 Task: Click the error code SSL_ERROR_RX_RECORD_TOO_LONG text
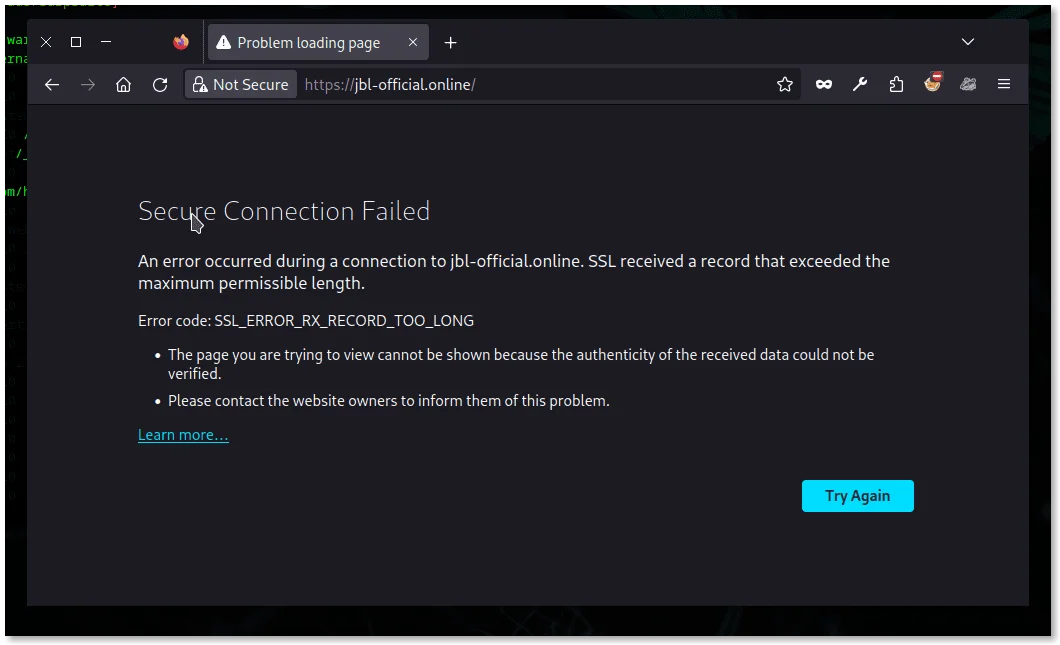pos(344,320)
